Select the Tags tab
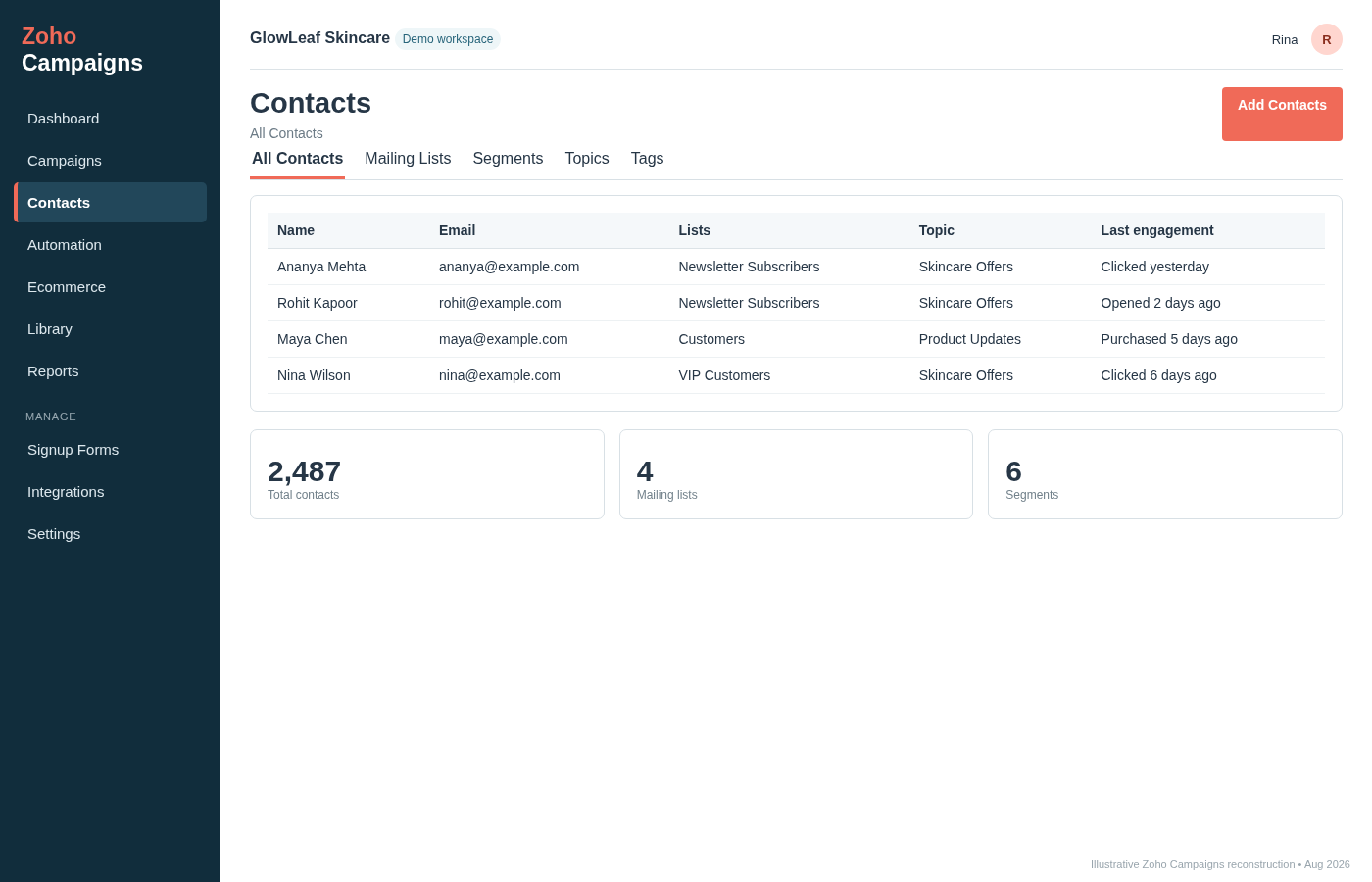1372x882 pixels. click(647, 159)
